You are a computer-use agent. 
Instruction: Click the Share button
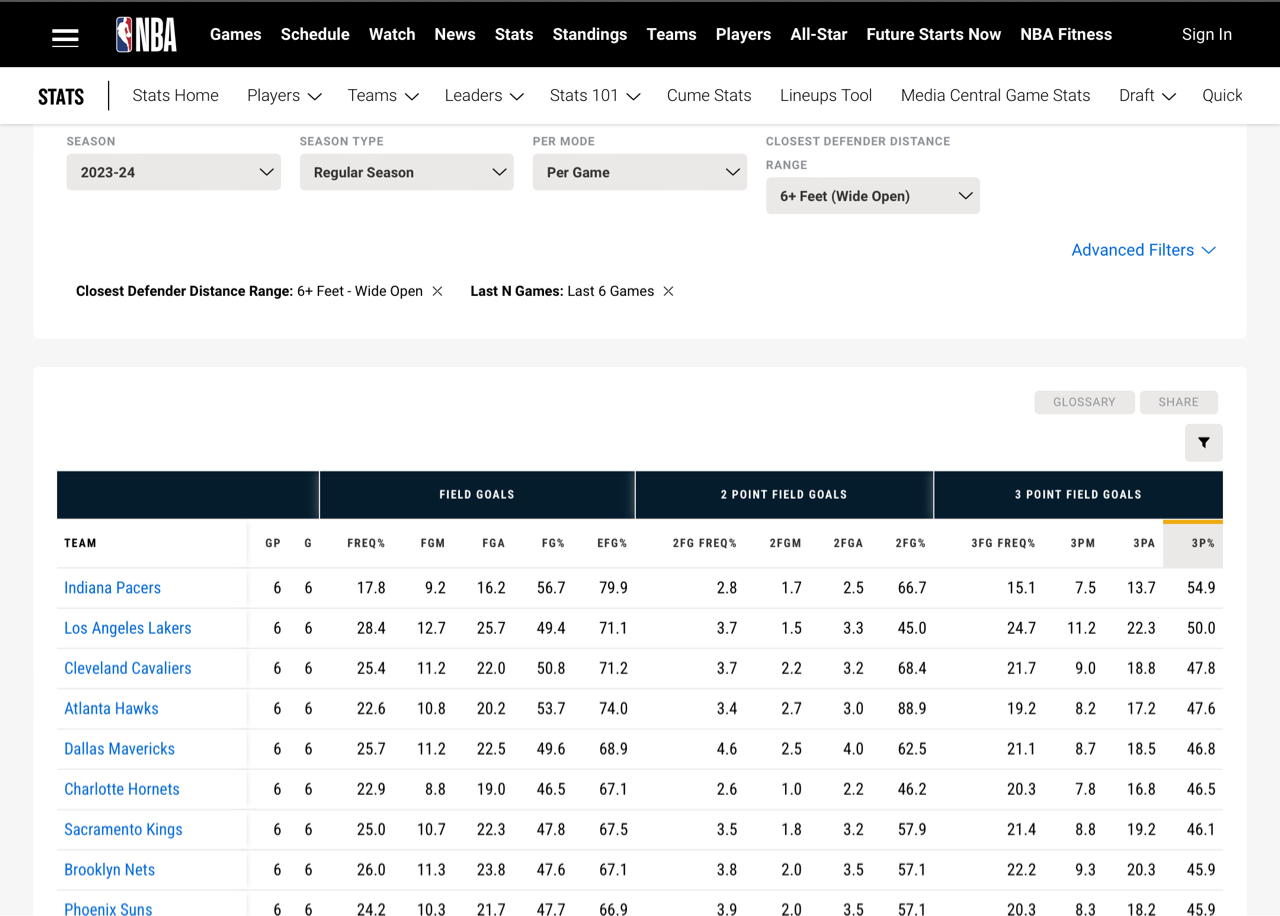click(1178, 402)
